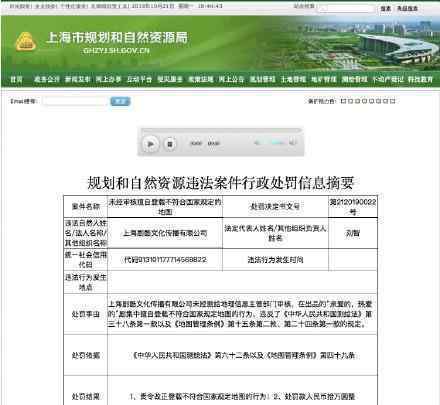The height and width of the screenshot is (405, 440).
Task: Click the speaker icon beside the volume slider
Action: click(x=292, y=142)
